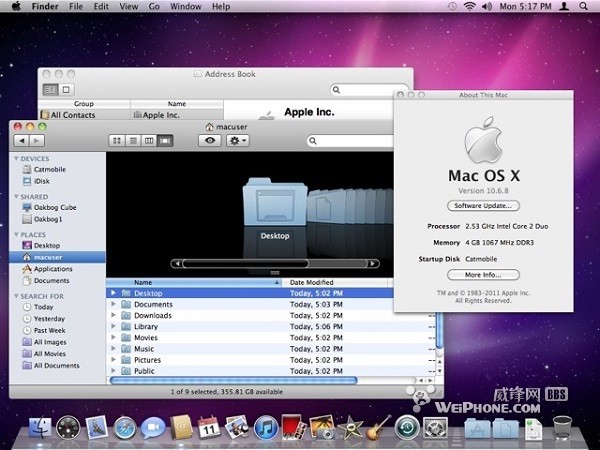The width and height of the screenshot is (600, 450).
Task: Click Spotlight magnifier in menu bar
Action: [x=583, y=6]
